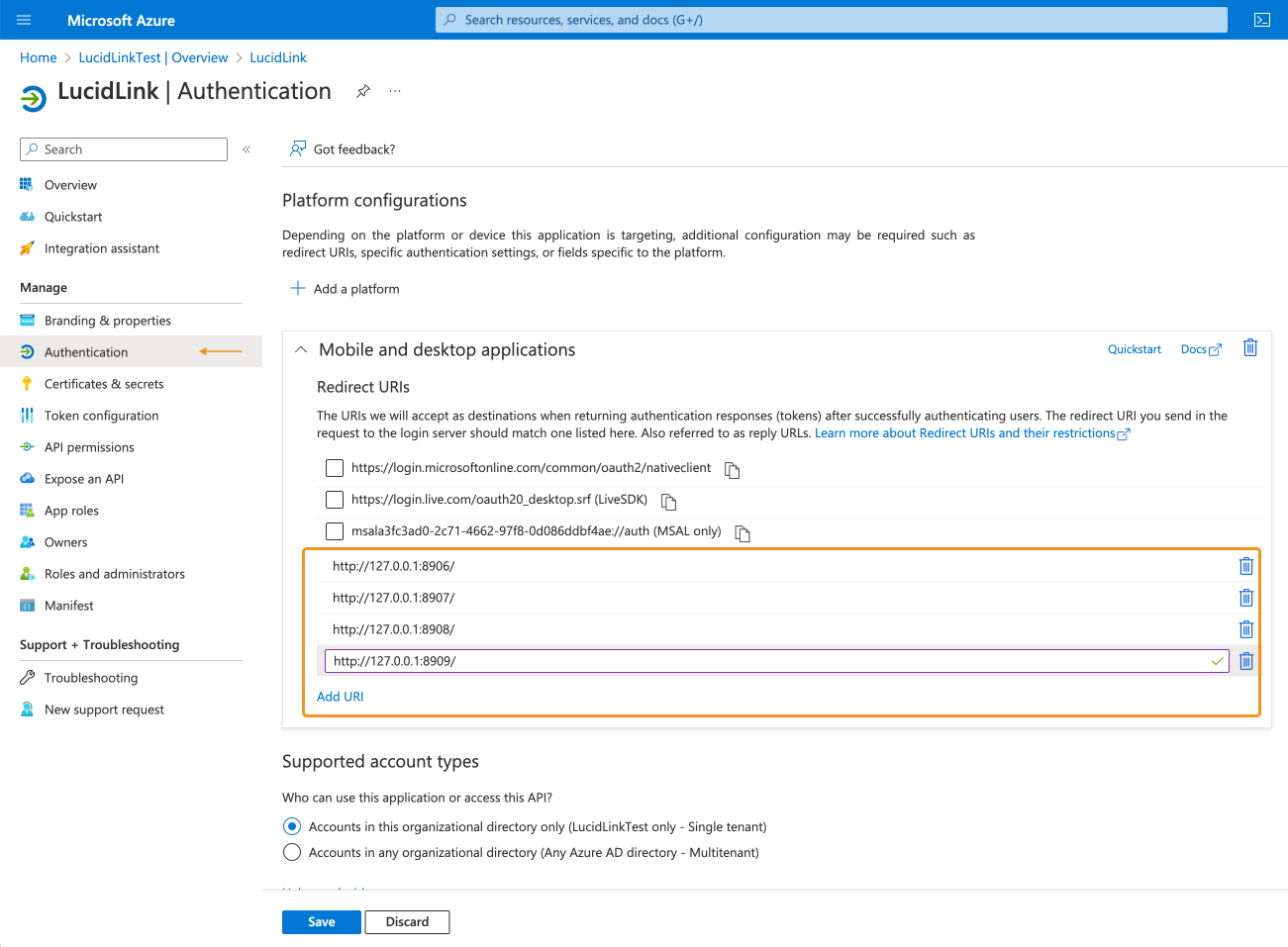Delete the http://127.0.0.1:8909/ URI
Viewport: 1288px width, 947px height.
pyautogui.click(x=1246, y=661)
